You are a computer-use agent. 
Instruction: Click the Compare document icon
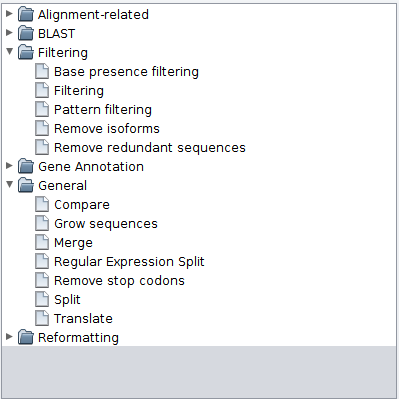[x=42, y=204]
